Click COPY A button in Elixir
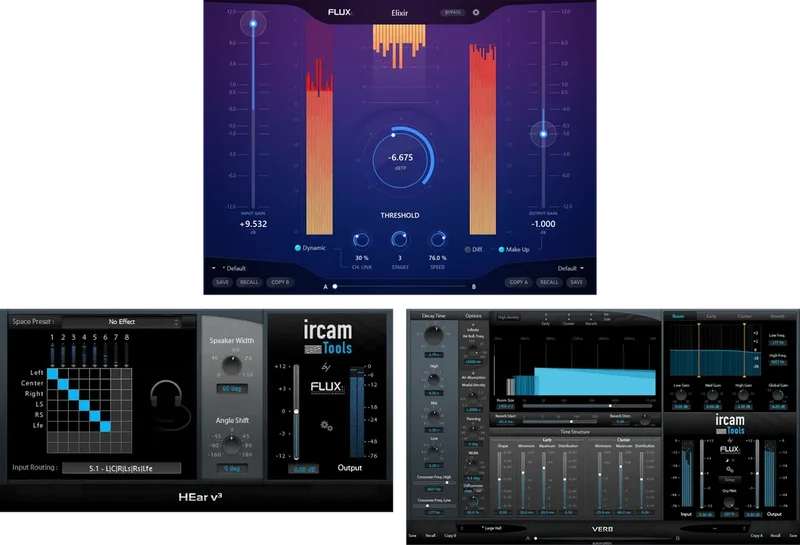 [x=518, y=282]
